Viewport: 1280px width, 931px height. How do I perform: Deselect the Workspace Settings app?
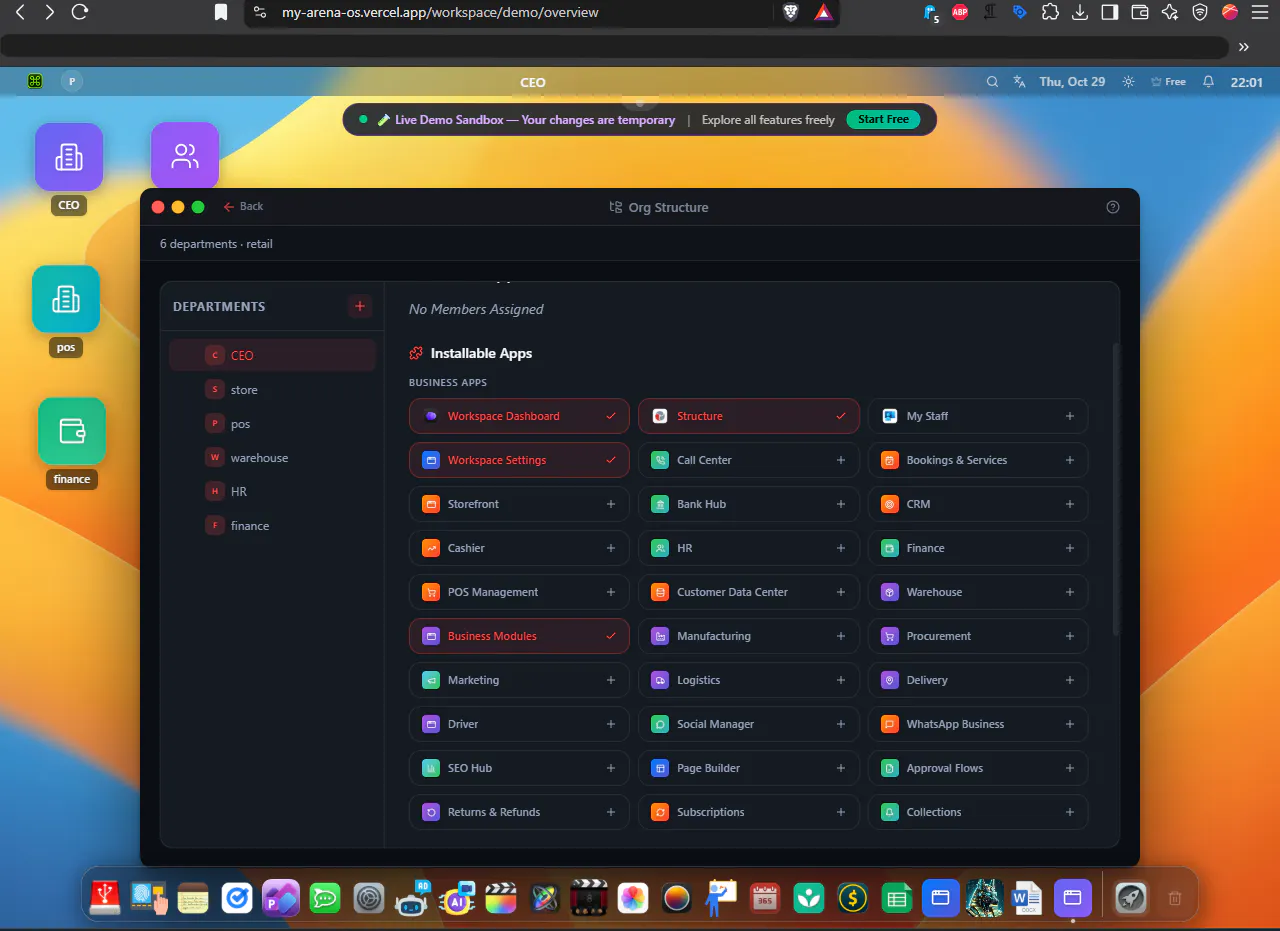coord(519,460)
